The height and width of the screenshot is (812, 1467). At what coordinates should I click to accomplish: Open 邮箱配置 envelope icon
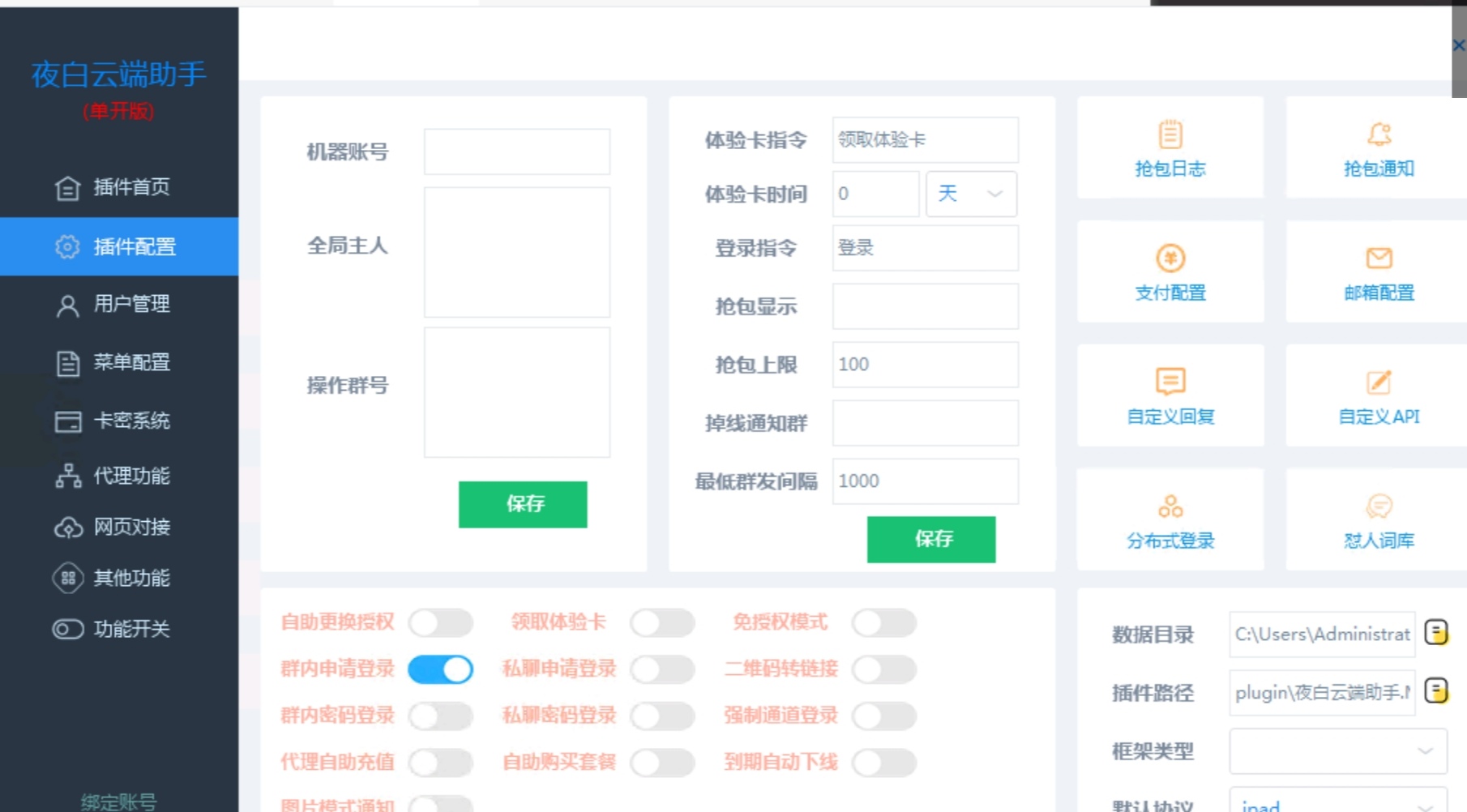[1379, 259]
